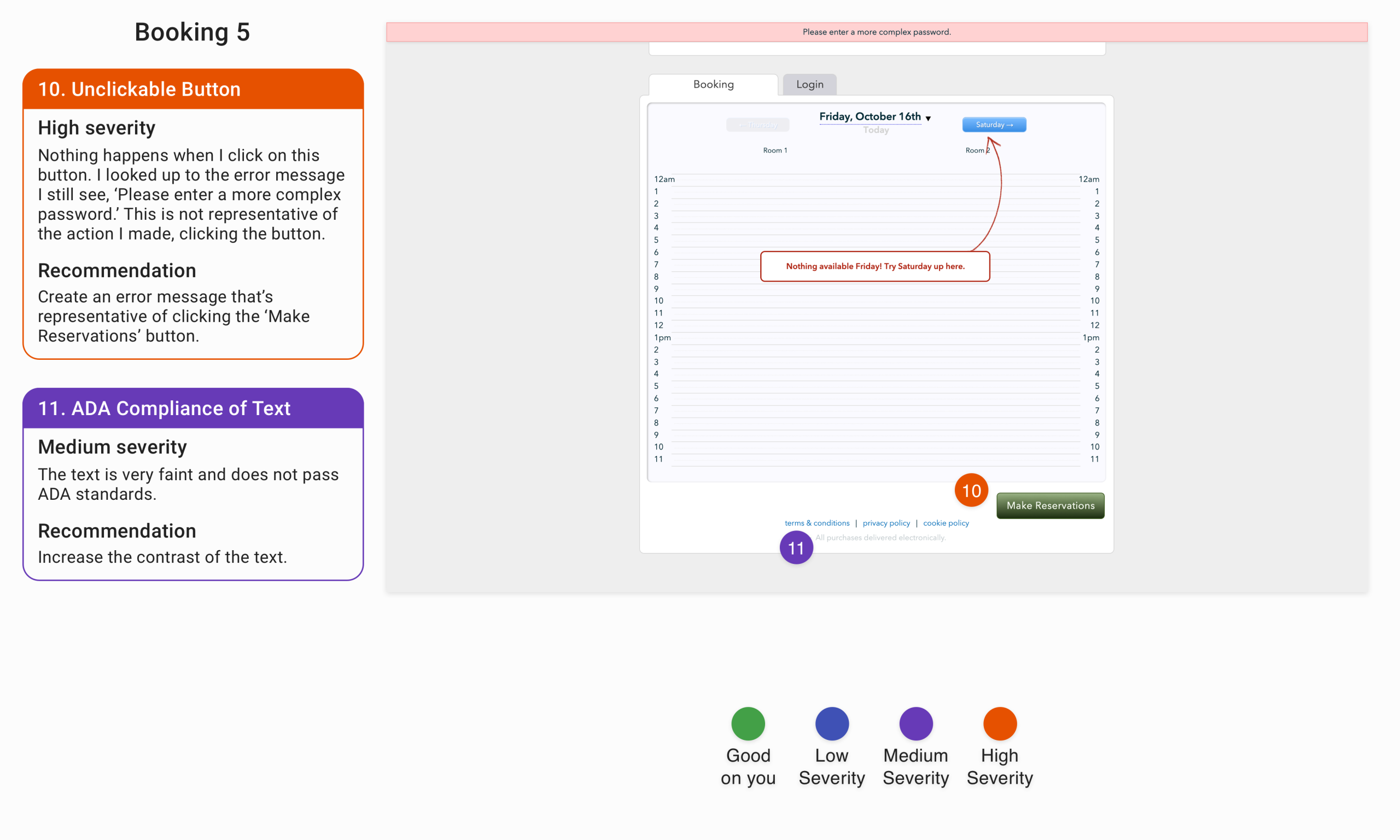The height and width of the screenshot is (840, 1400).
Task: Click the green Good on you legend circle
Action: click(748, 724)
